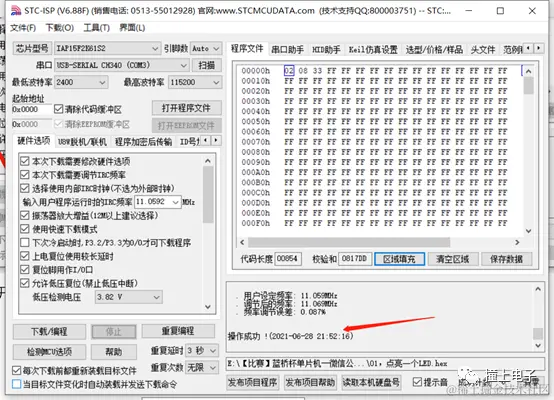Screen dimensions: 554x400
Task: Open 文件(F) menu
Action: point(23,28)
